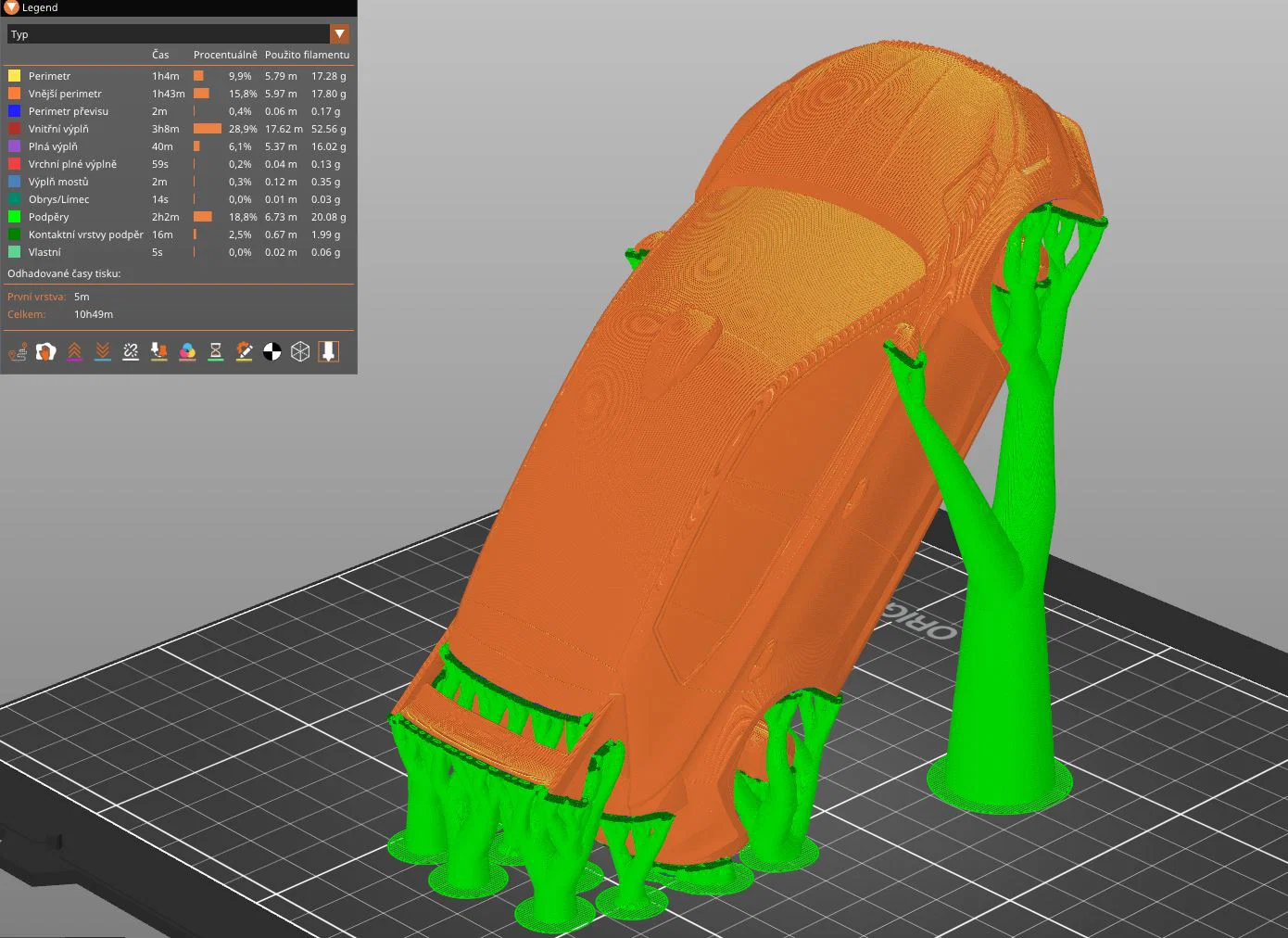The height and width of the screenshot is (938, 1288).
Task: Toggle Vrchní plné výplně feature visibility
Action: coord(177,164)
